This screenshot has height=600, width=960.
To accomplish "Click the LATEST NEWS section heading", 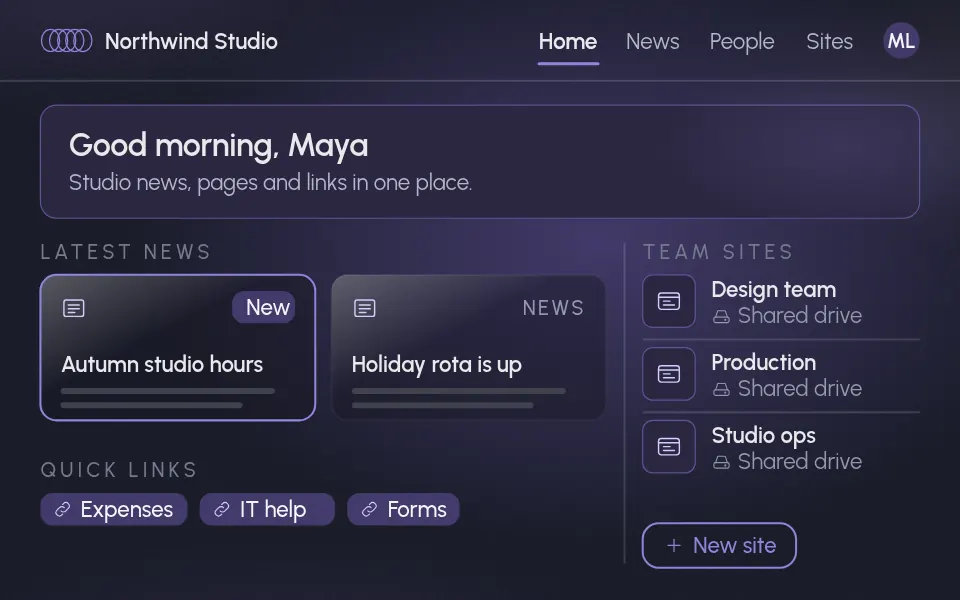I will click(x=126, y=252).
